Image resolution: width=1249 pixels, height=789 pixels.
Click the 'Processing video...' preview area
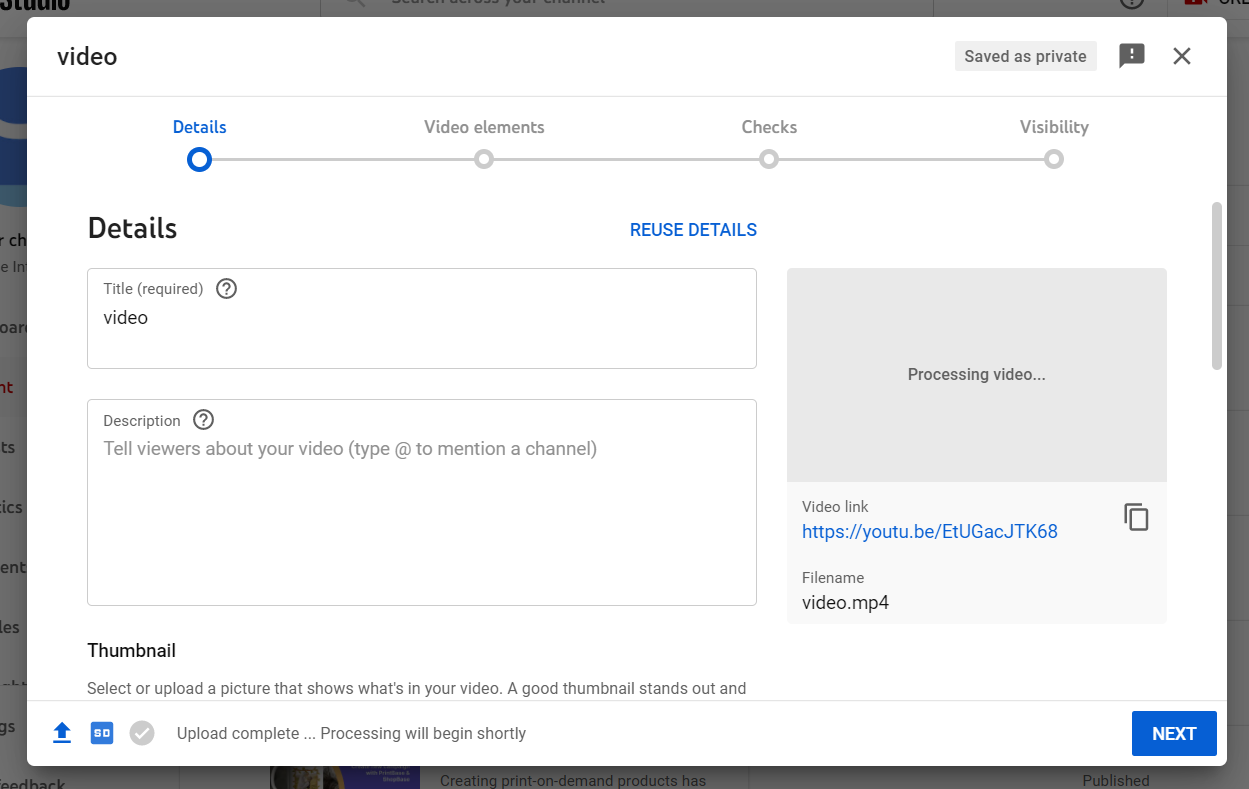(977, 375)
